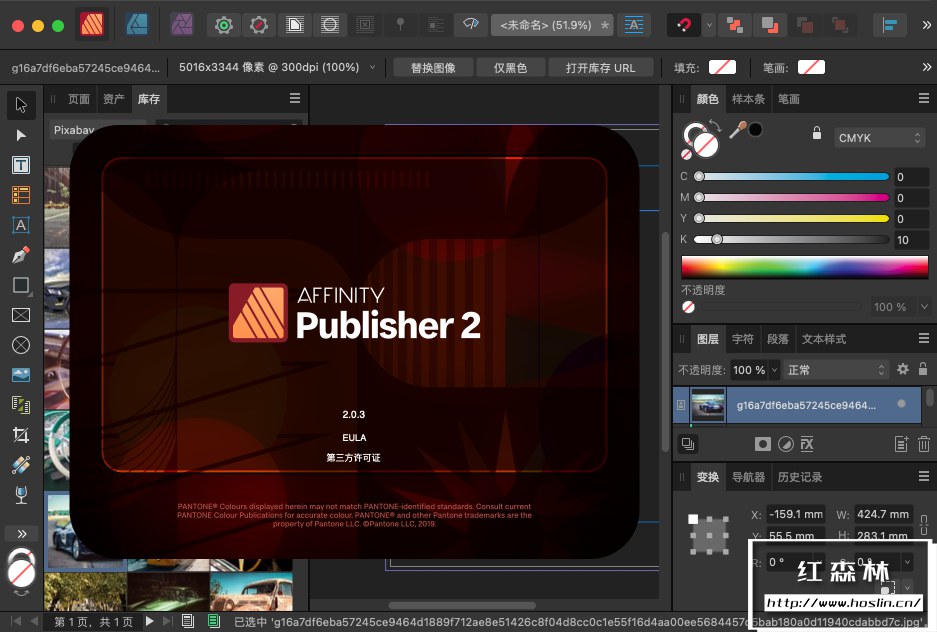
Task: Select the color picker eyedropper
Action: pos(737,129)
